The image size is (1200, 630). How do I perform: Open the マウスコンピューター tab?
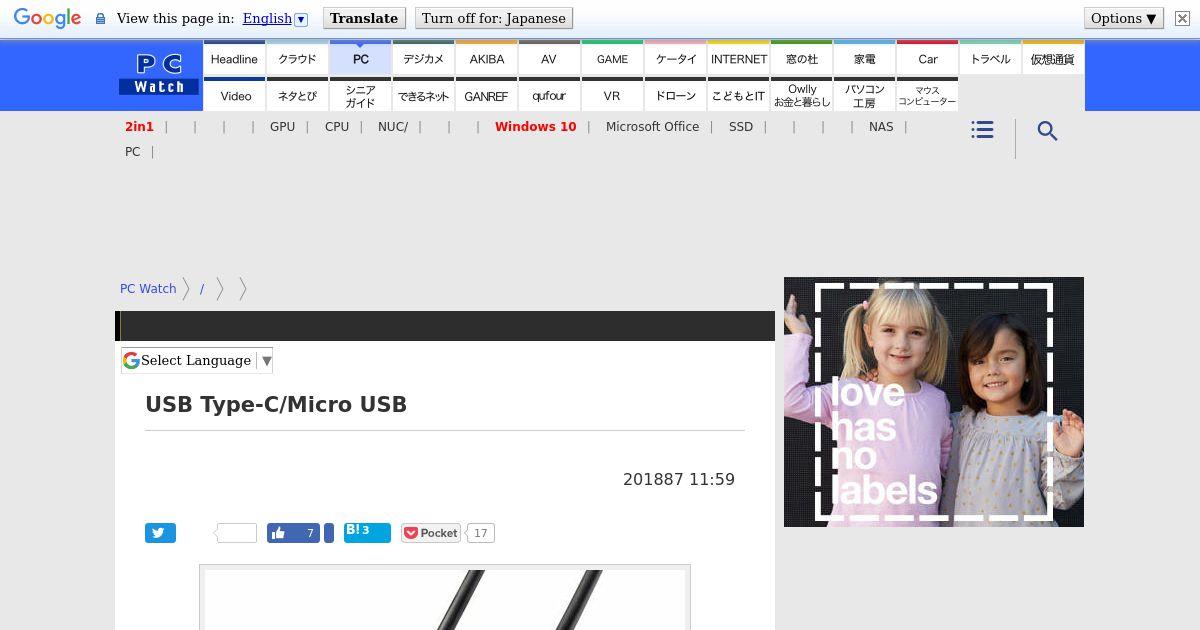927,96
